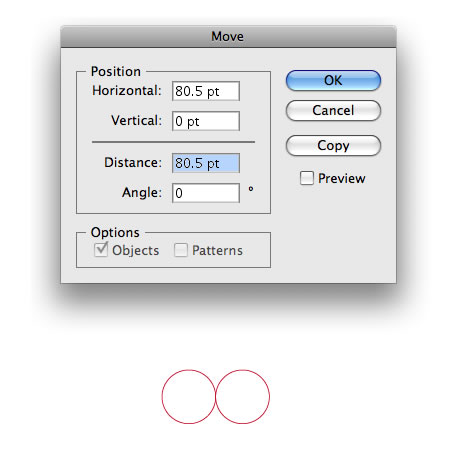Click the Objects label text
Viewport: 457px width, 465px height.
click(x=136, y=250)
